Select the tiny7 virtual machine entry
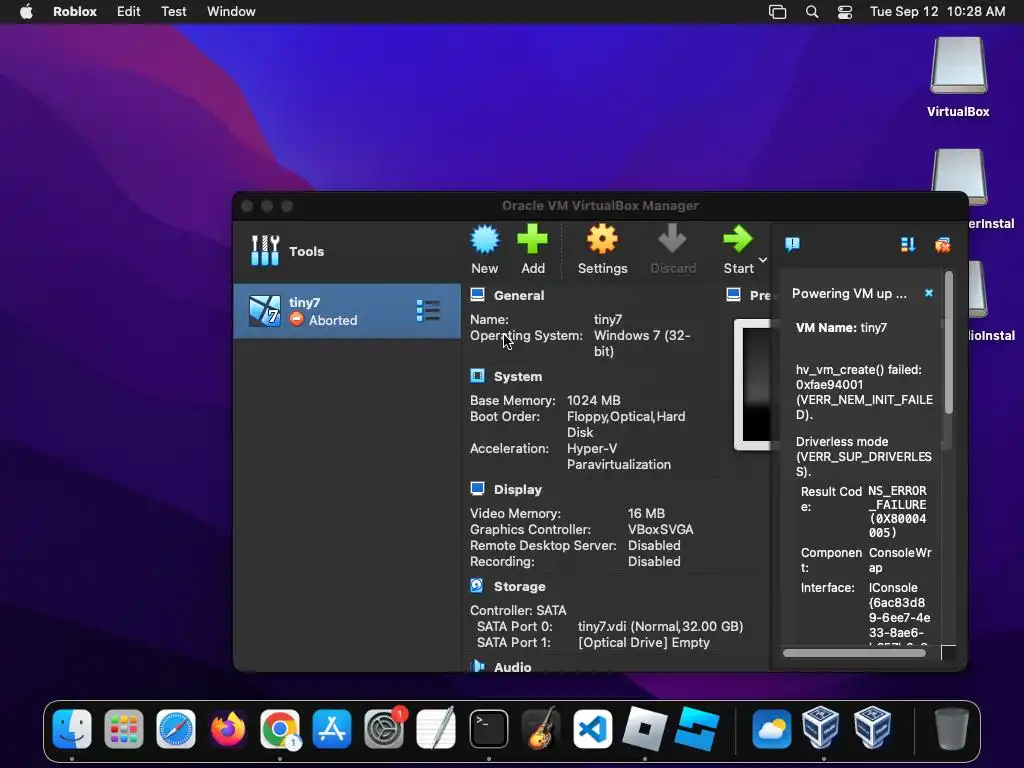 (x=347, y=311)
